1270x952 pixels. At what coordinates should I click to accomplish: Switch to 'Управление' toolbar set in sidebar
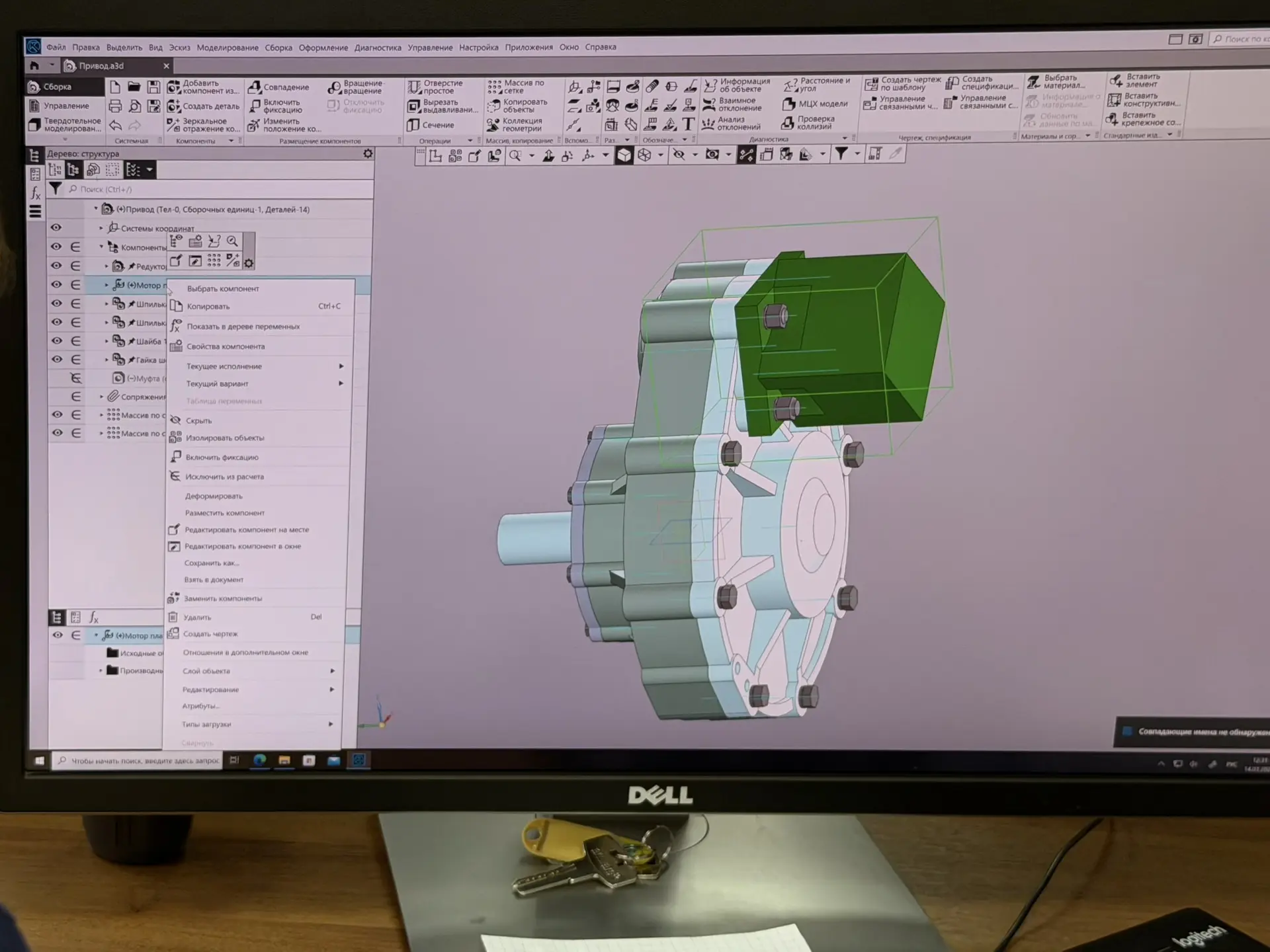65,106
